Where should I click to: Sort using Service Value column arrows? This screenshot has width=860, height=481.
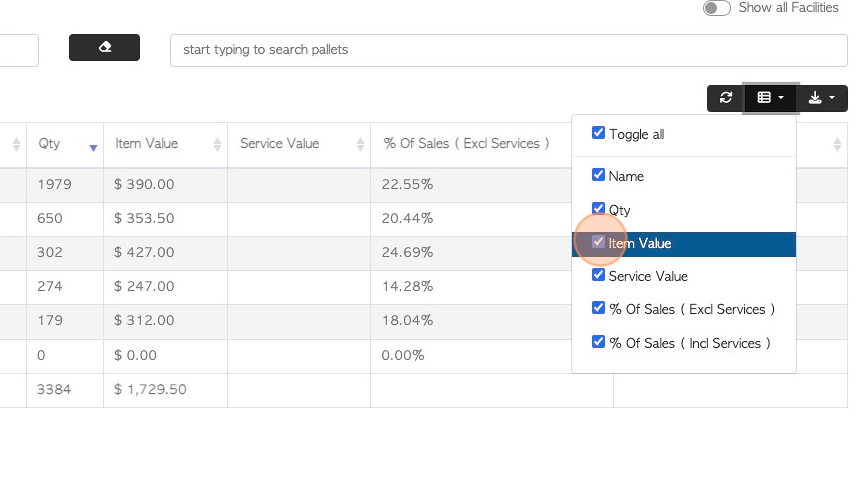click(360, 144)
